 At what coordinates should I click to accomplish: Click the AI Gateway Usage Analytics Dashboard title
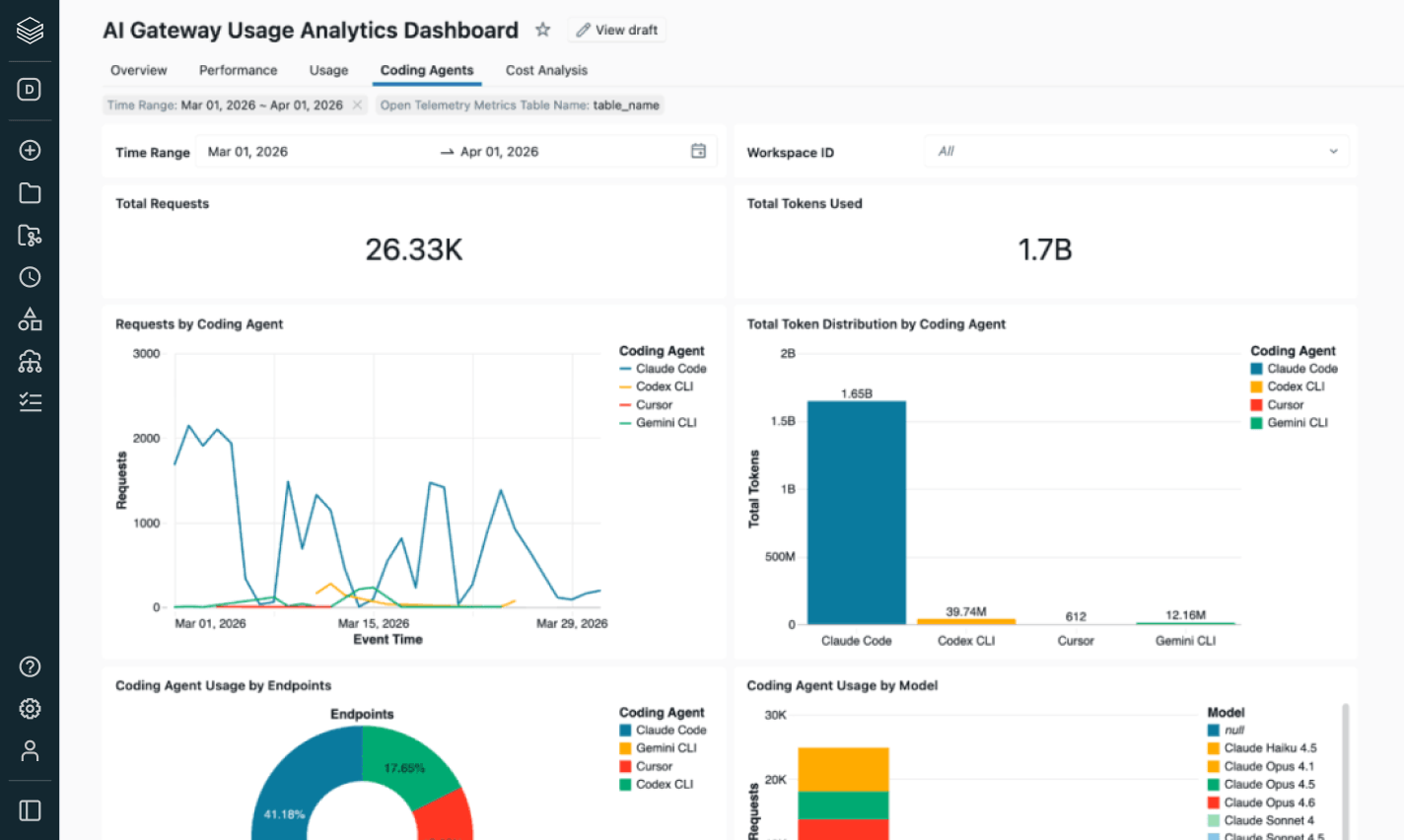point(311,31)
